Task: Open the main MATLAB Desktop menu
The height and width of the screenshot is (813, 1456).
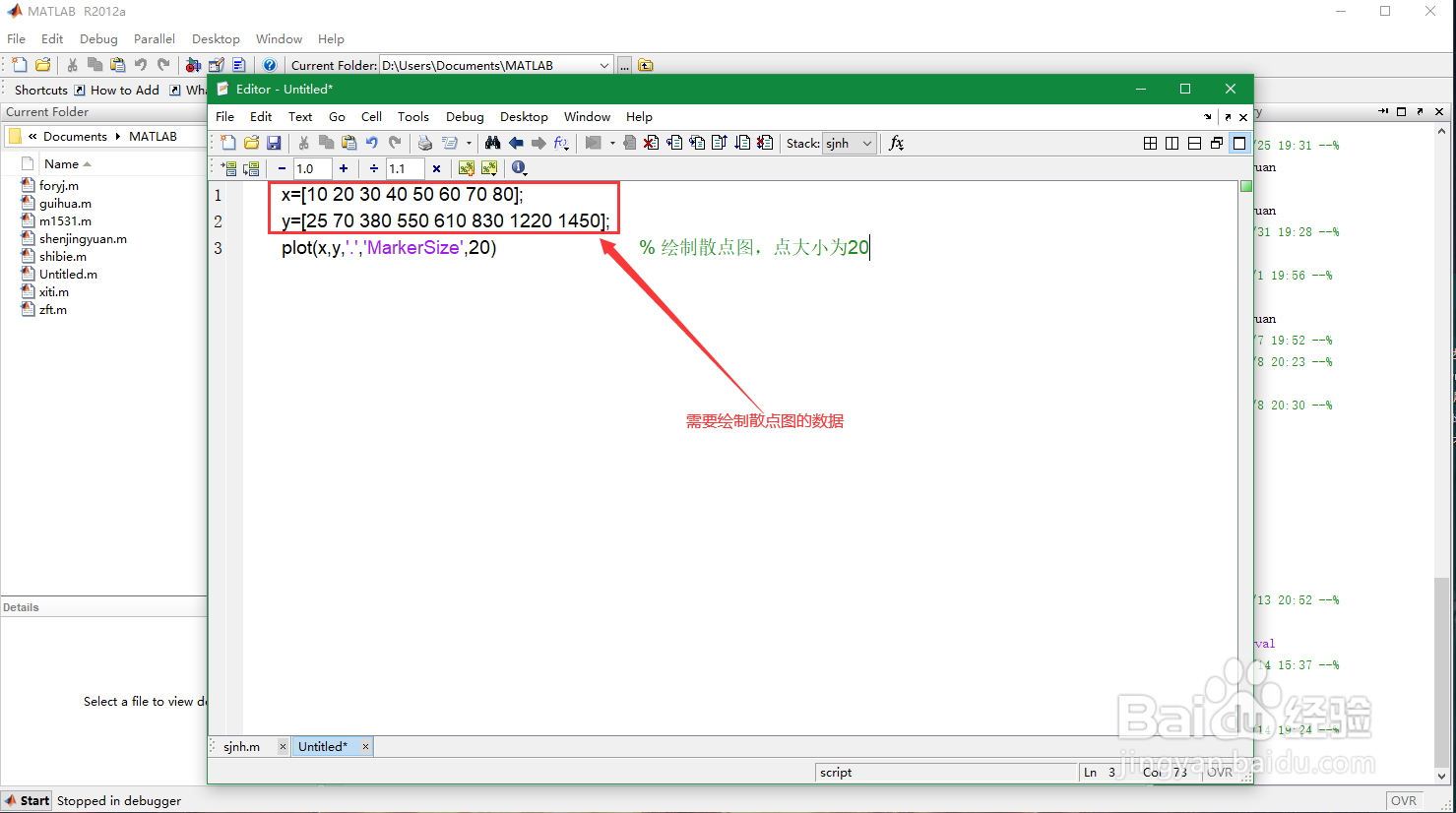Action: click(x=216, y=38)
